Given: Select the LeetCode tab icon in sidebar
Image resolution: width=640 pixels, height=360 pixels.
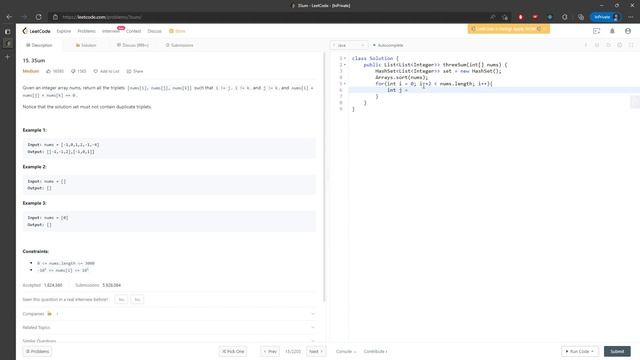Looking at the screenshot, I should point(7,43).
